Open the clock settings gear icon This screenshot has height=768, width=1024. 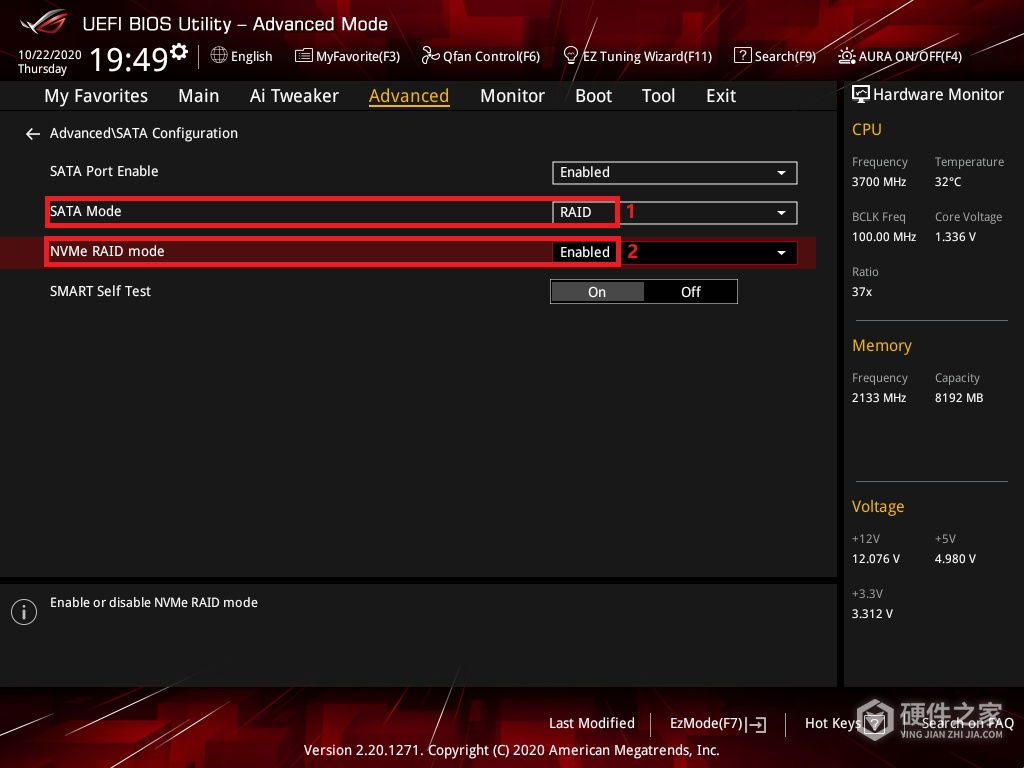179,52
